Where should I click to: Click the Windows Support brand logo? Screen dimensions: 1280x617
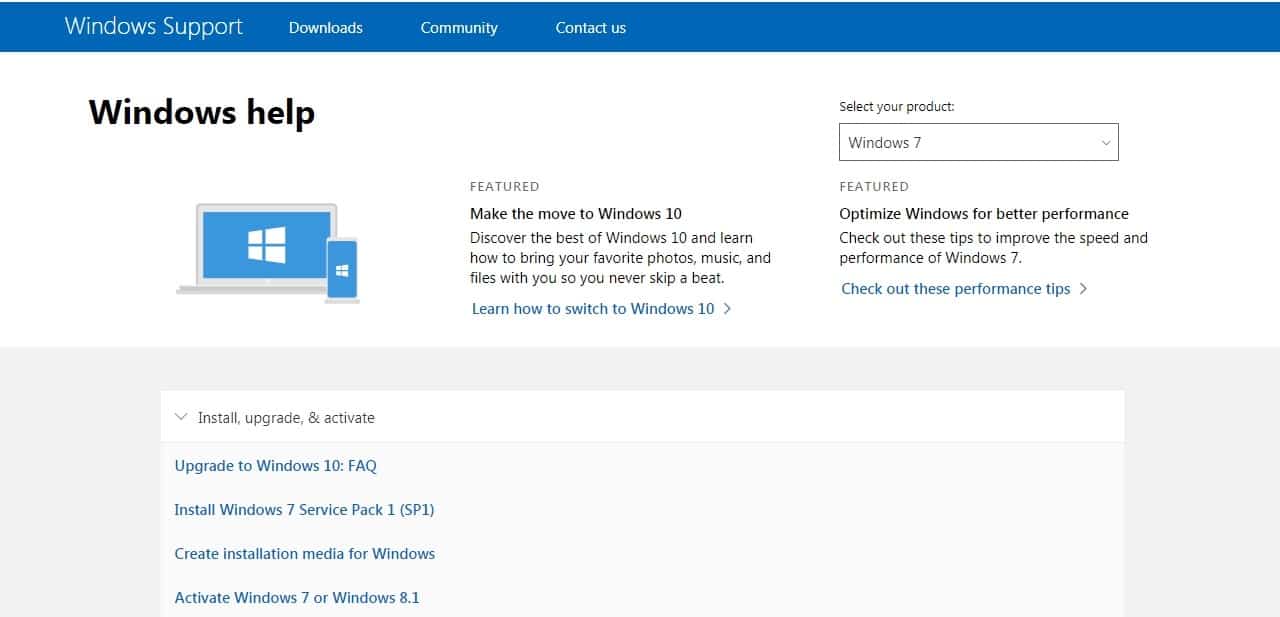tap(153, 26)
